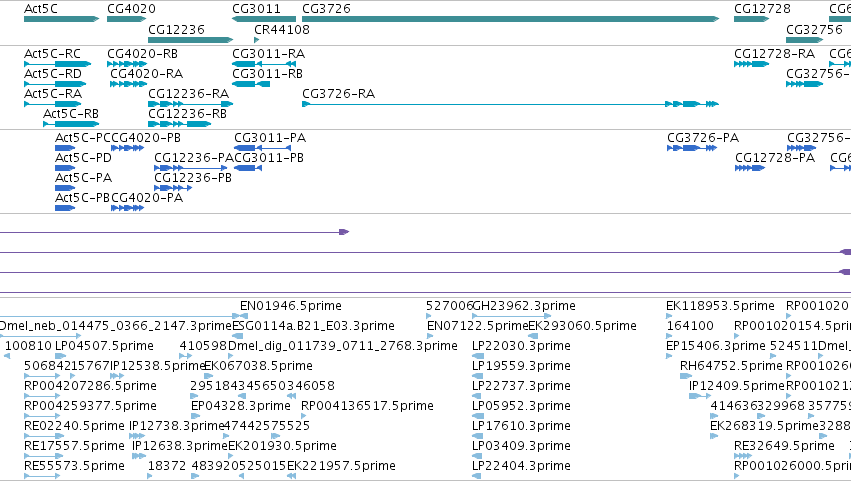The height and width of the screenshot is (481, 851).
Task: Click EST EK221957.5prime
Action: click(341, 467)
